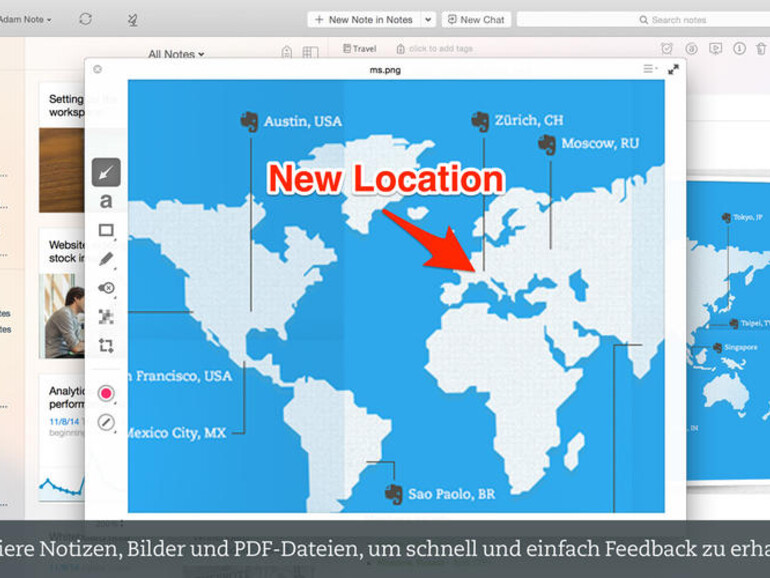
Task: Click the Moscow, RU elephant marker
Action: (547, 144)
